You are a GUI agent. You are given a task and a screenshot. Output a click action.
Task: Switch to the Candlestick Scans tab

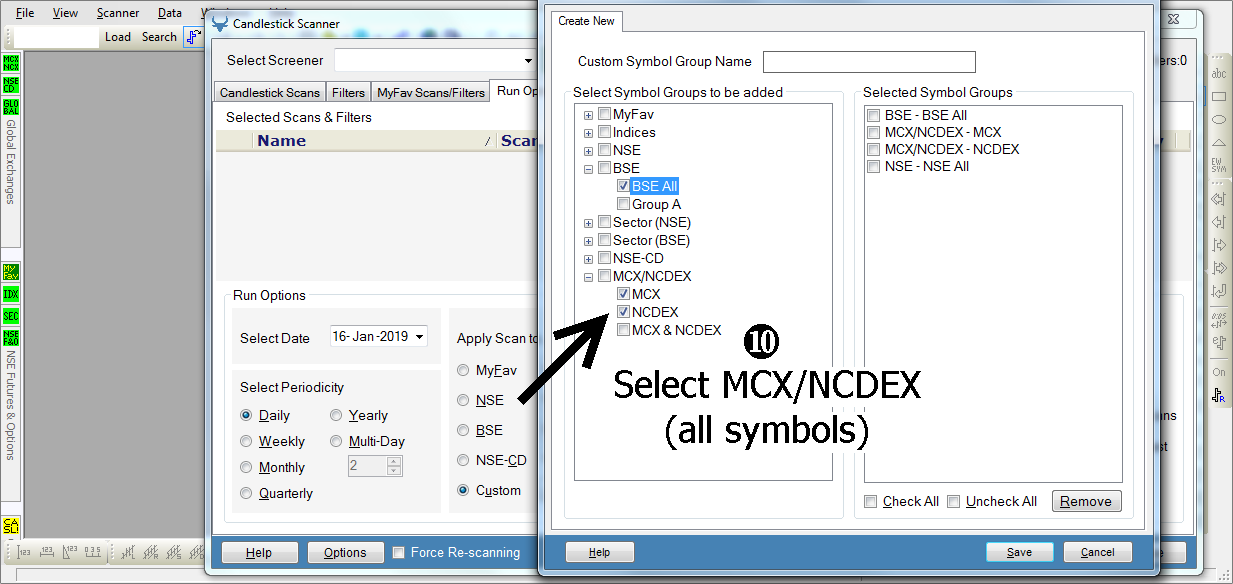270,92
